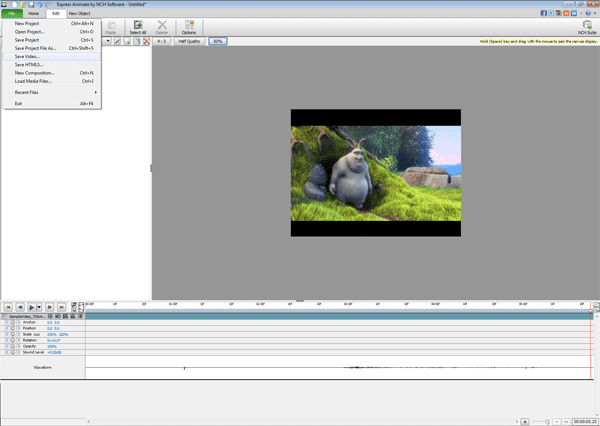Click the video preview on canvas
600x426 pixels.
(x=376, y=173)
